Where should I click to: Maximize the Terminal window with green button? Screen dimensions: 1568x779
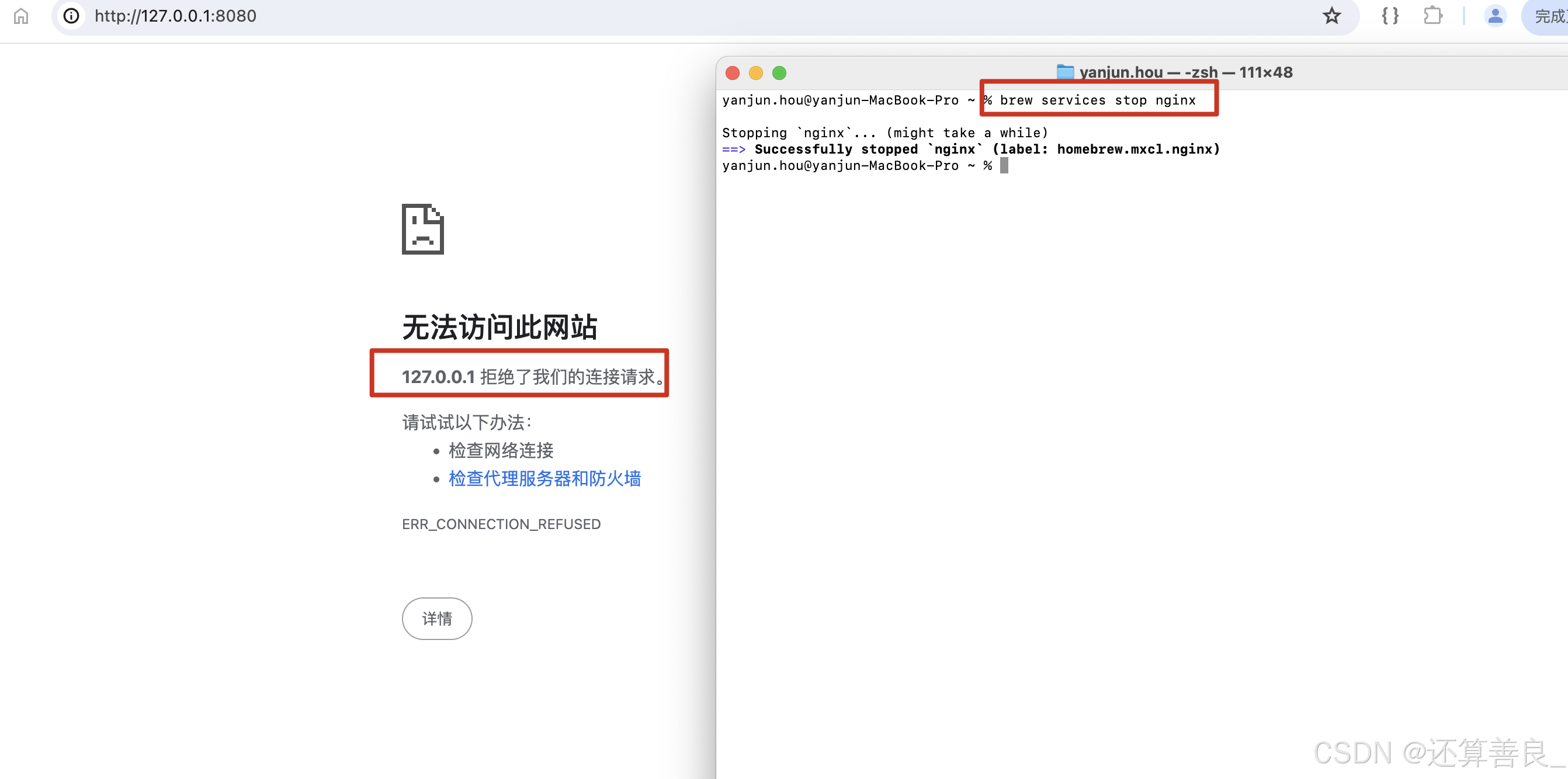click(x=779, y=73)
